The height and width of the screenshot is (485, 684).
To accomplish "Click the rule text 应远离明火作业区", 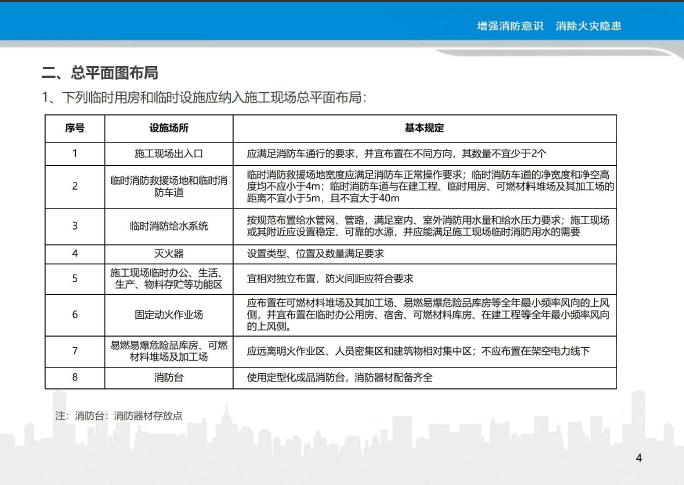I will [417, 351].
